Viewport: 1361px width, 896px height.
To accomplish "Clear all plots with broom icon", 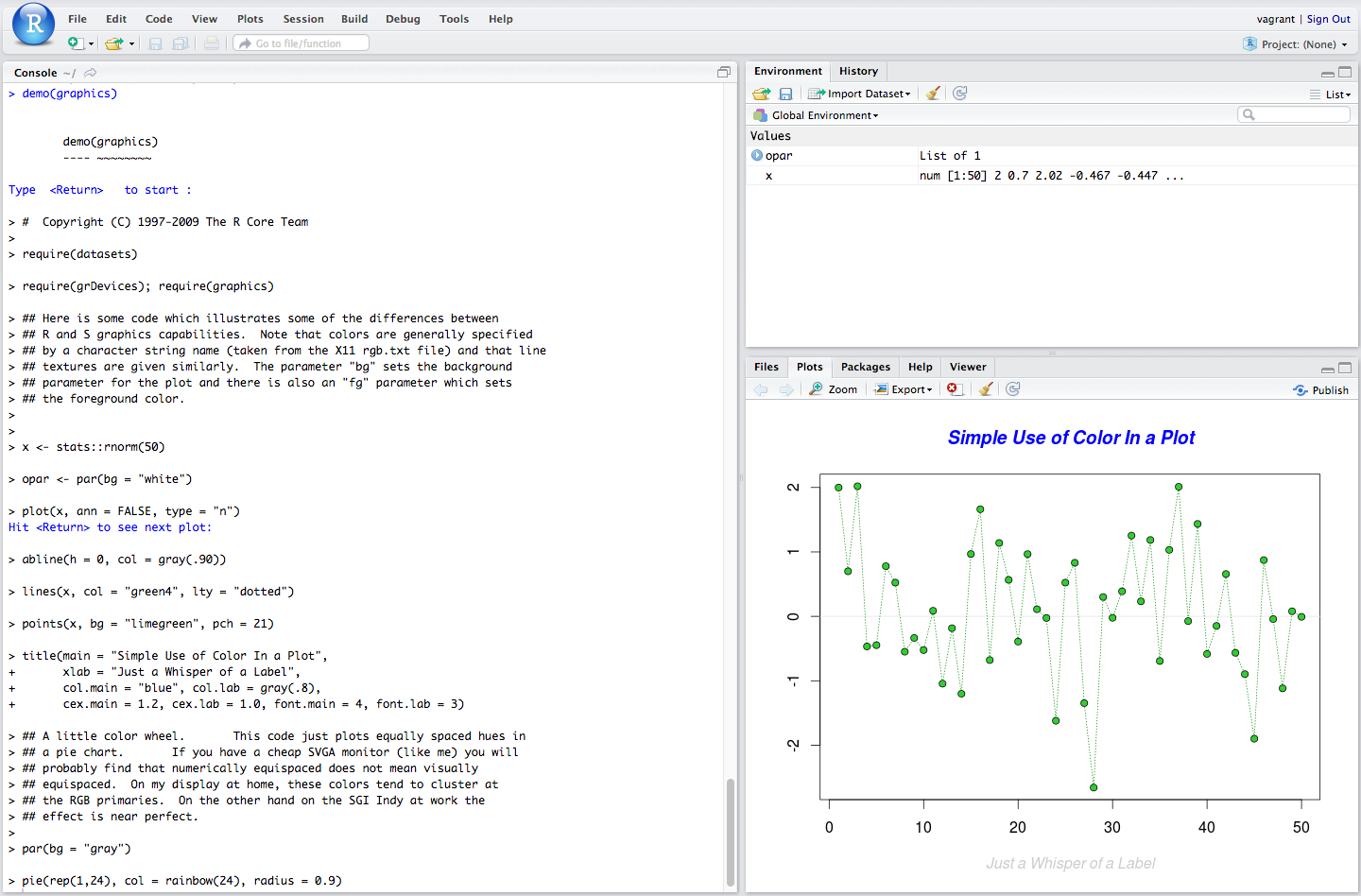I will click(986, 389).
